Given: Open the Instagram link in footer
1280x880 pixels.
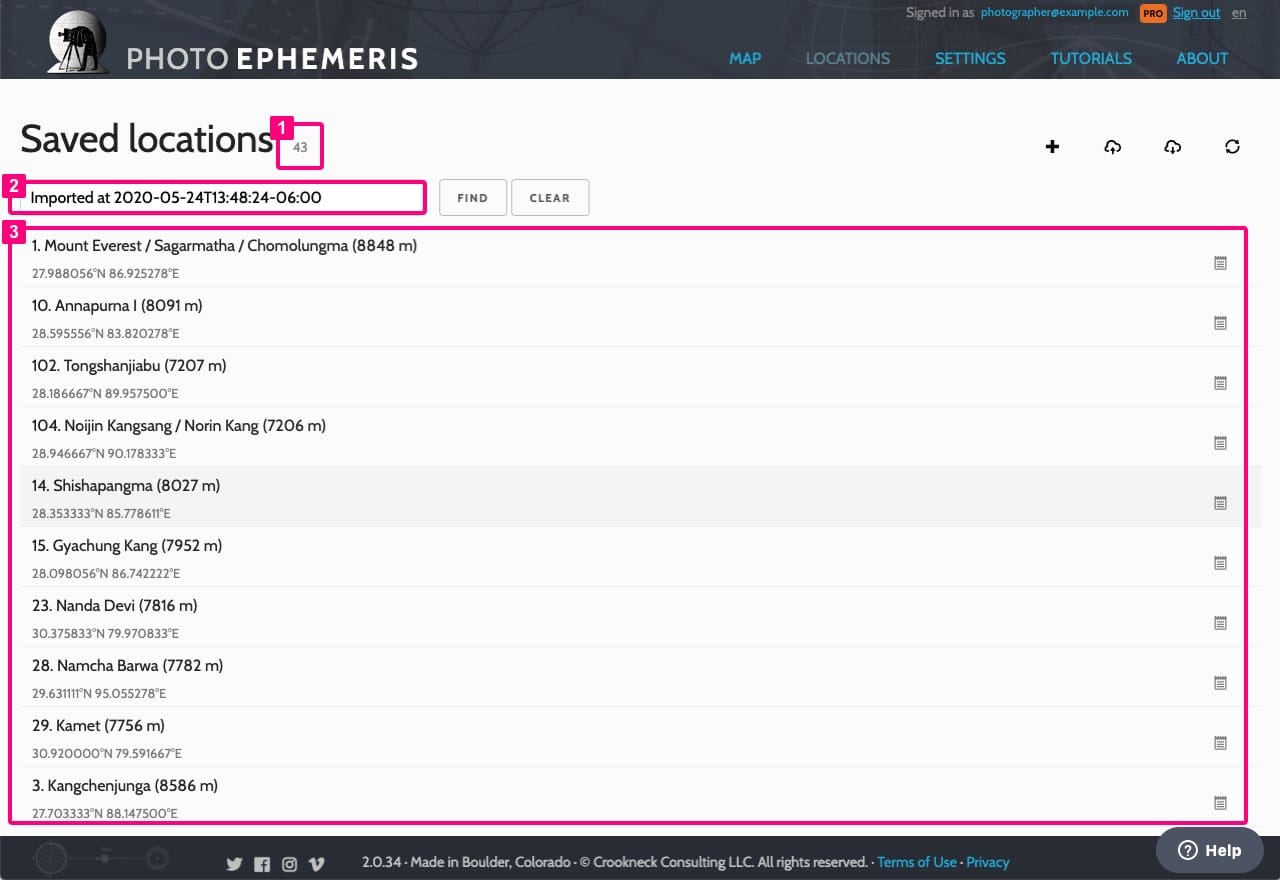Looking at the screenshot, I should click(289, 864).
